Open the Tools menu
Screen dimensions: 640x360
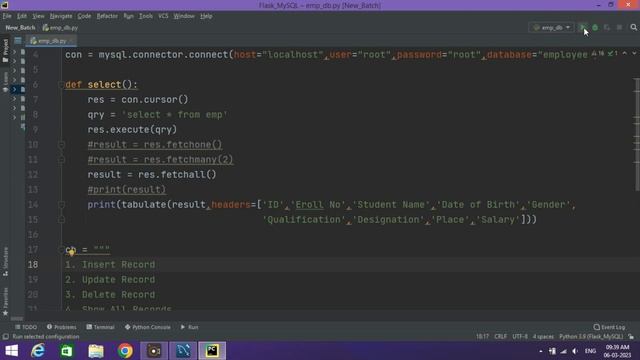click(146, 16)
